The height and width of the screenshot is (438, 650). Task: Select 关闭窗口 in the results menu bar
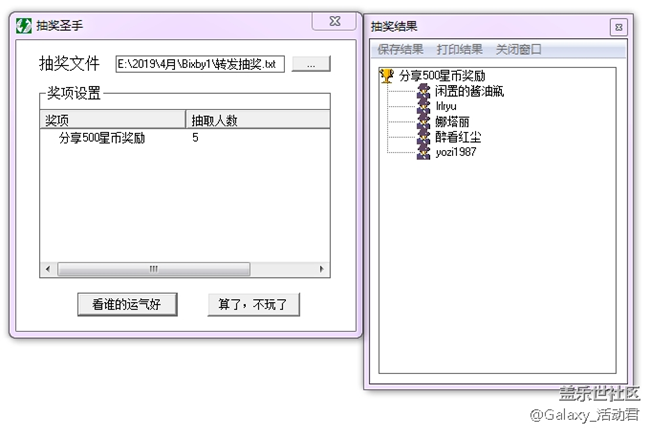pos(519,49)
